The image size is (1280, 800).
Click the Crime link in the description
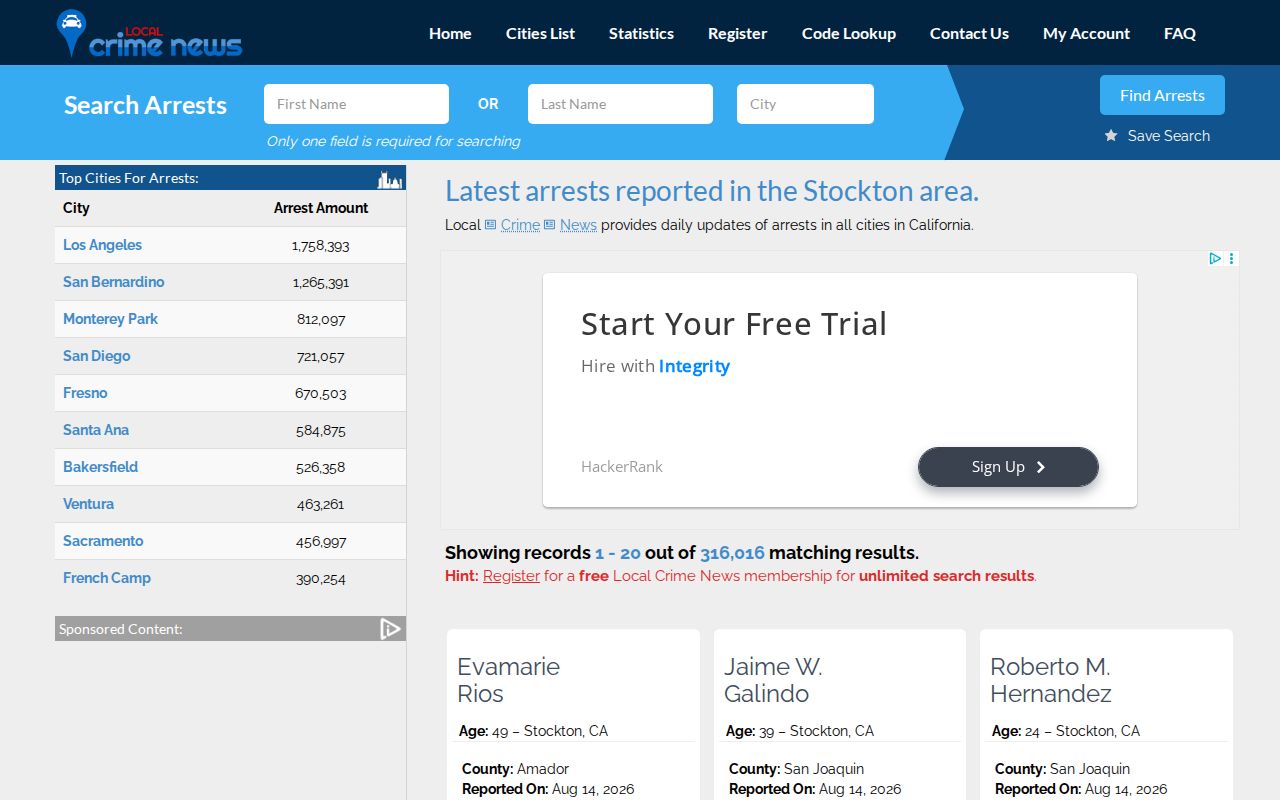click(x=520, y=225)
